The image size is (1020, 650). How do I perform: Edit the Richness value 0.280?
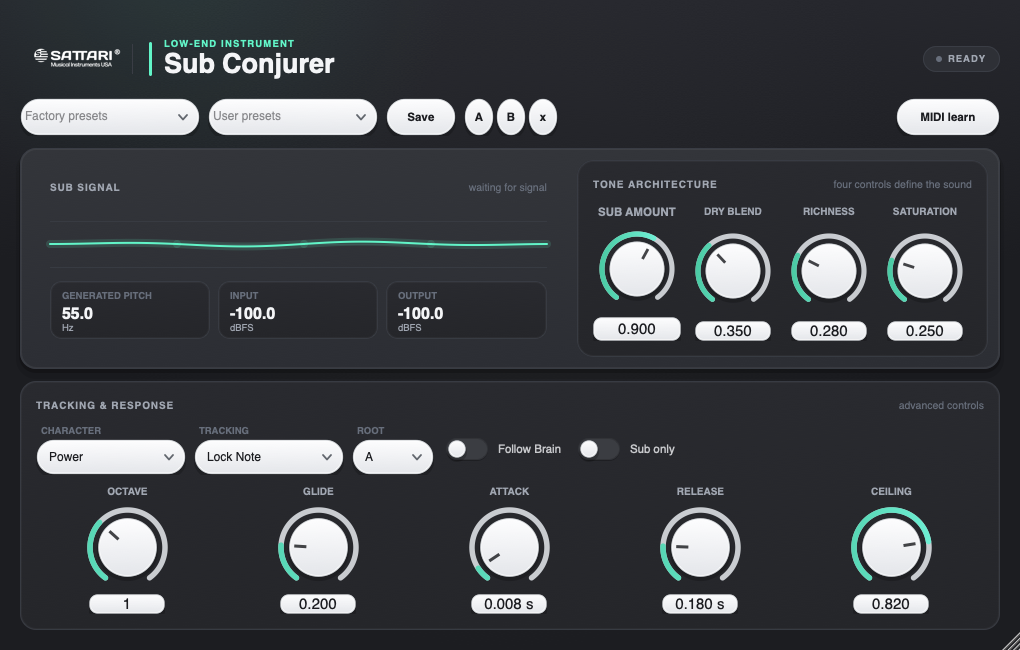[x=829, y=331]
